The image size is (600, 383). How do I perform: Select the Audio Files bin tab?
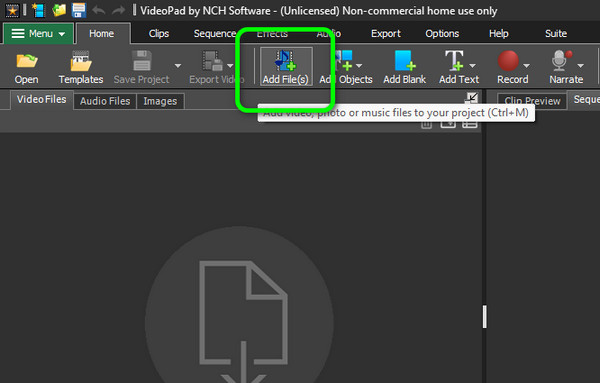coord(105,101)
